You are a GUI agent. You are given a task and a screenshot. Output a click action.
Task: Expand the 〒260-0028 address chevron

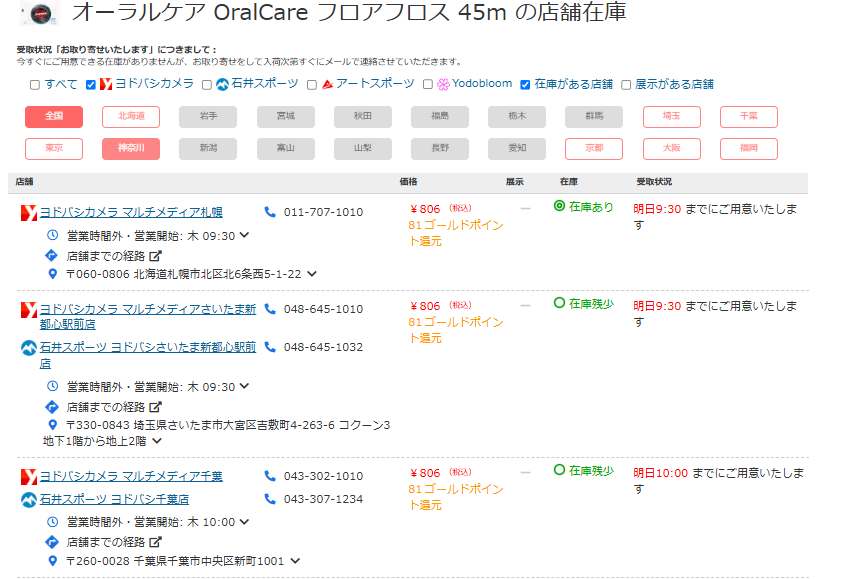[295, 560]
